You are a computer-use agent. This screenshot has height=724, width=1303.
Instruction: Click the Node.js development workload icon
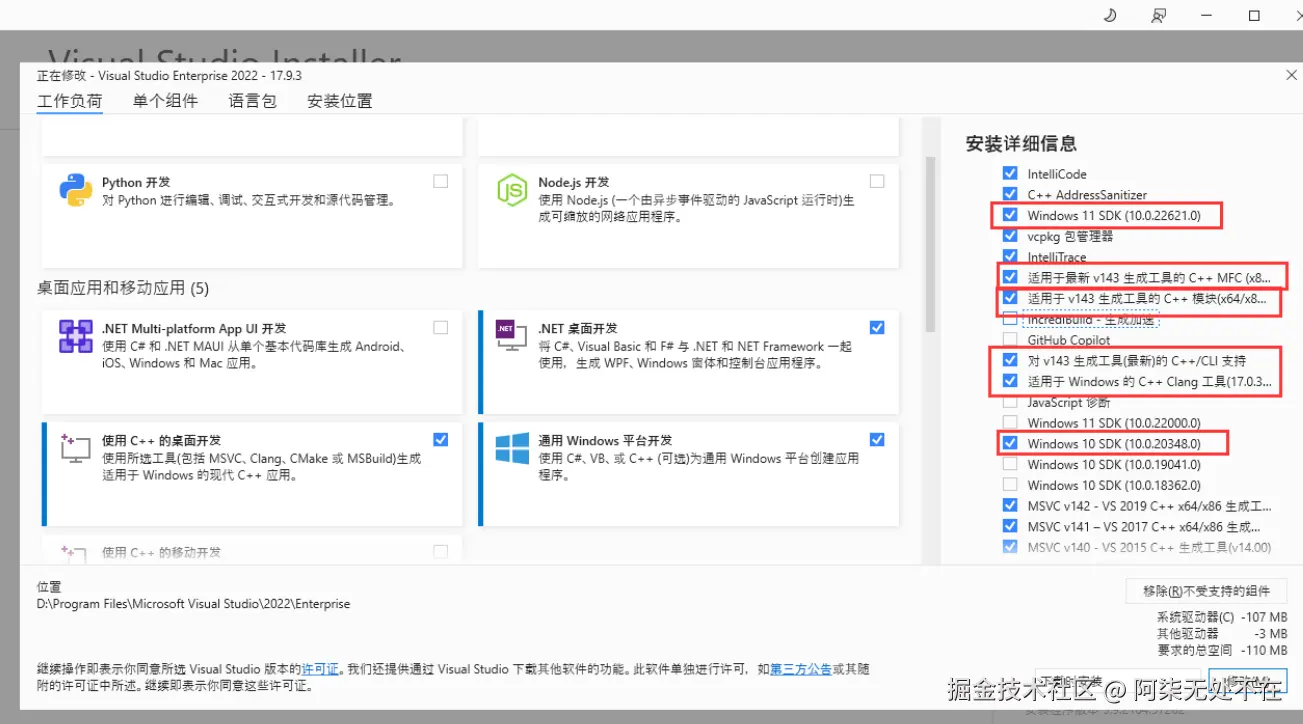coord(513,190)
